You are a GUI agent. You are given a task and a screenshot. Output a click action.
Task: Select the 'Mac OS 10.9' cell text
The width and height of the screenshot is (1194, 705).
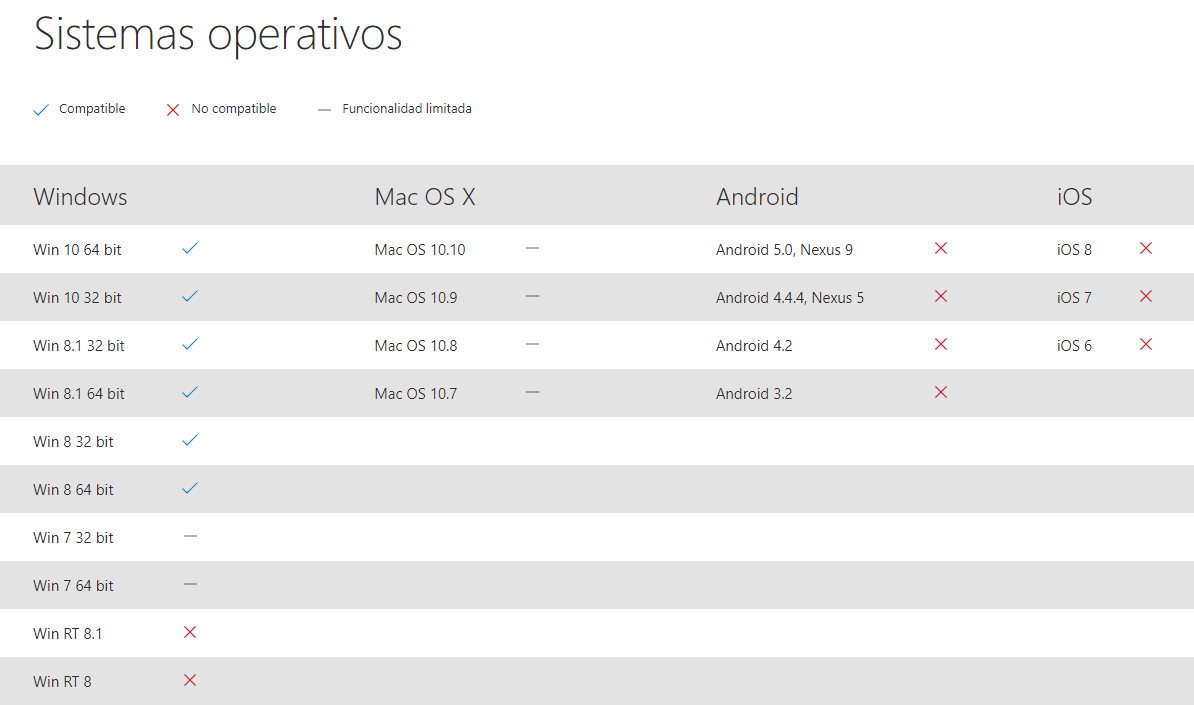click(x=416, y=298)
